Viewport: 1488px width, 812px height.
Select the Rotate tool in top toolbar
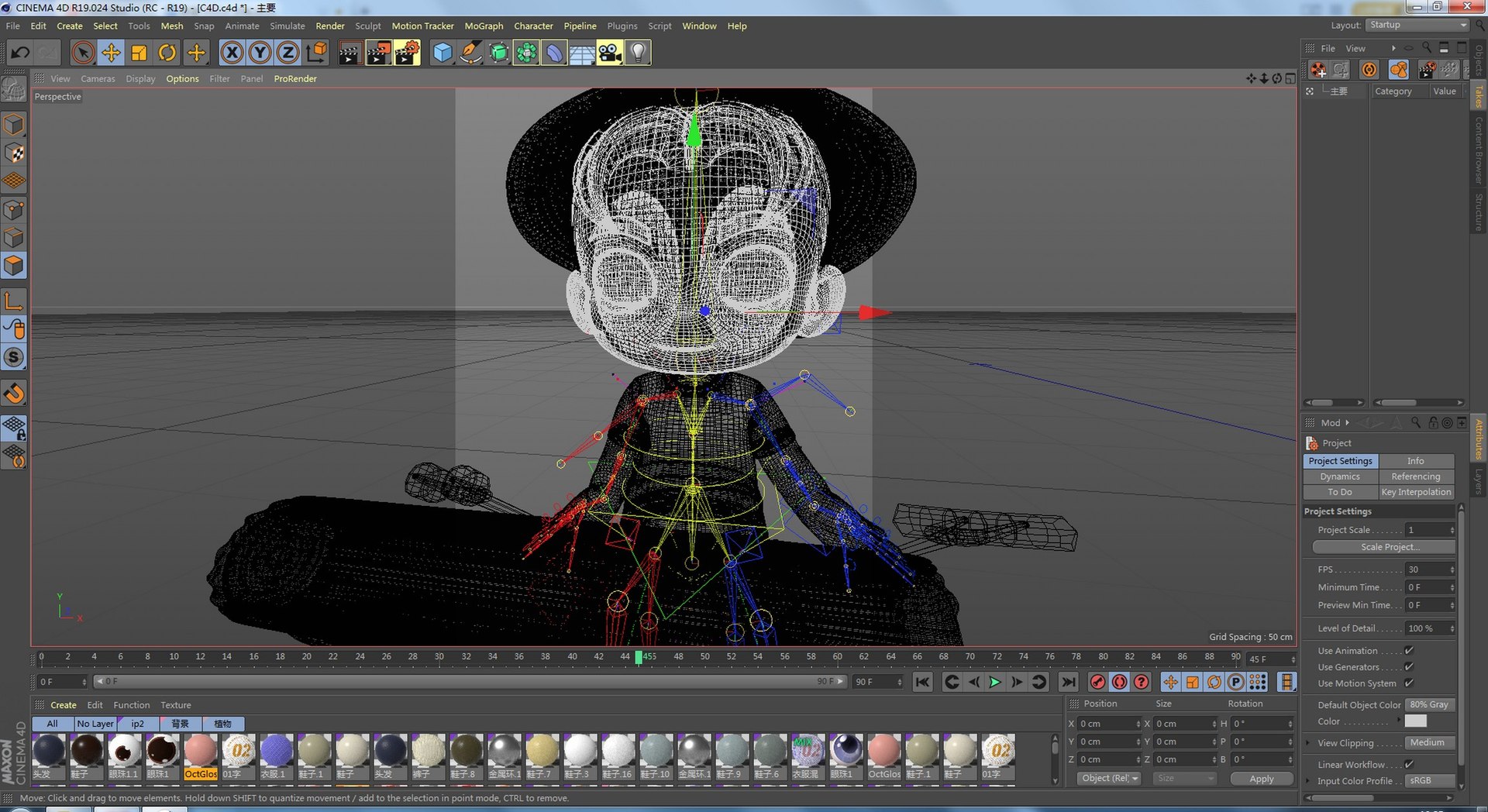167,53
